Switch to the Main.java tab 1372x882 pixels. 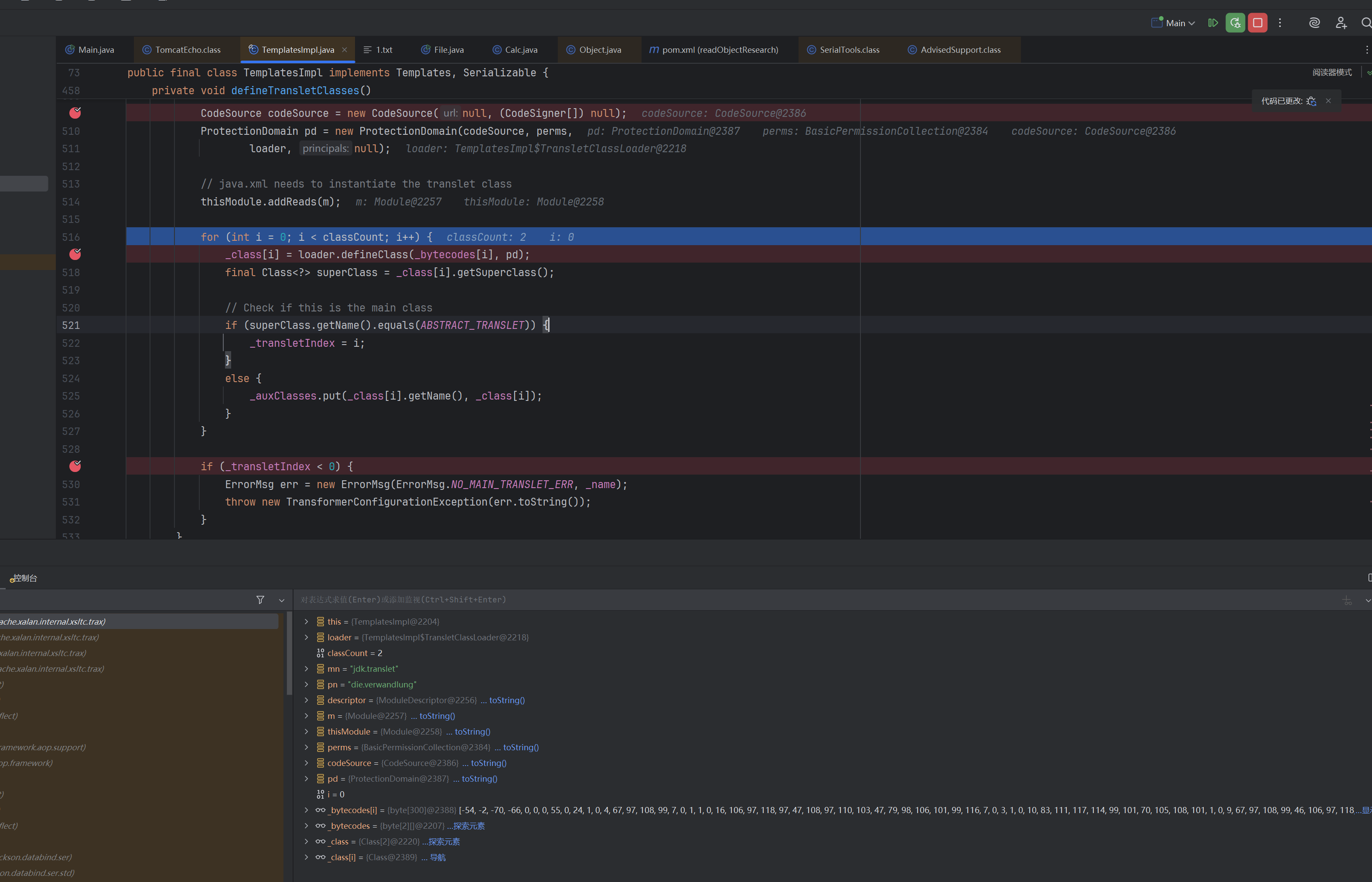(x=96, y=50)
